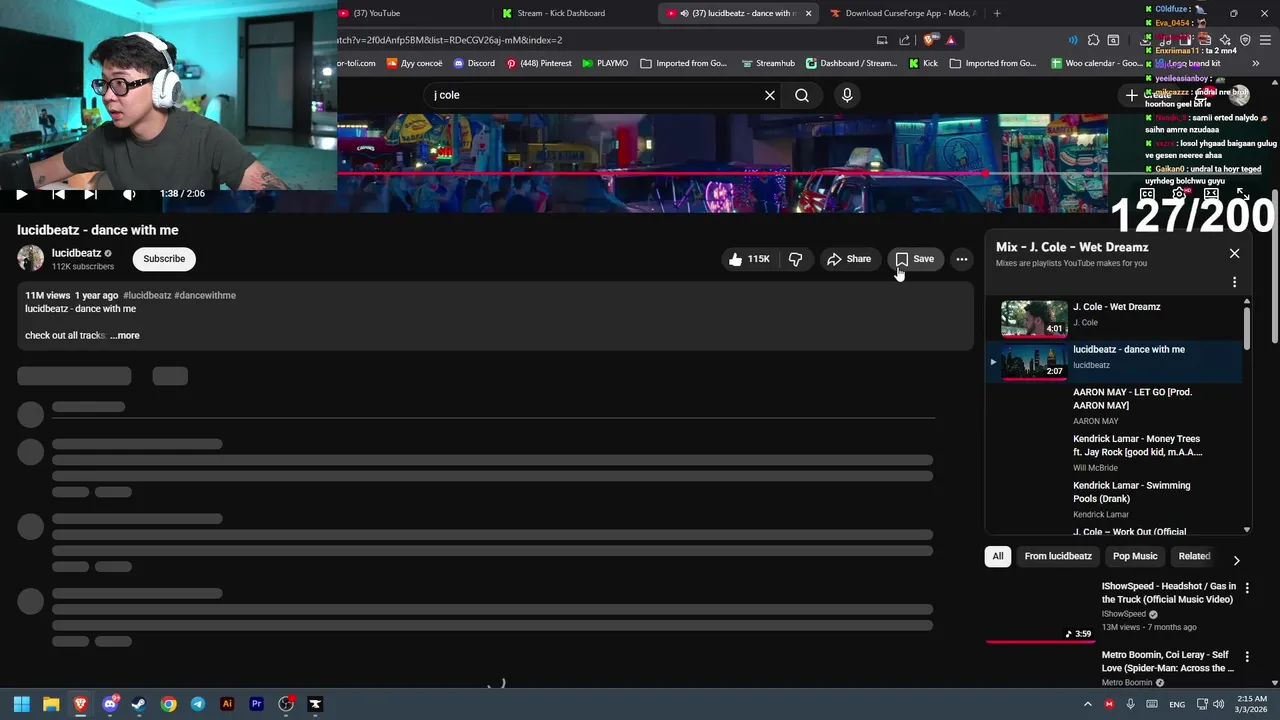This screenshot has height=720, width=1280.
Task: Open options for Metro Boomin Self Love video
Action: [x=1247, y=657]
